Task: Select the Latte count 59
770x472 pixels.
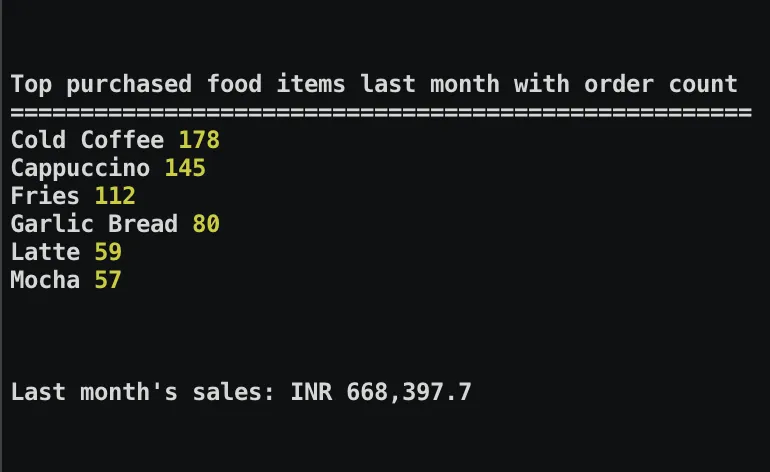Action: [x=108, y=252]
